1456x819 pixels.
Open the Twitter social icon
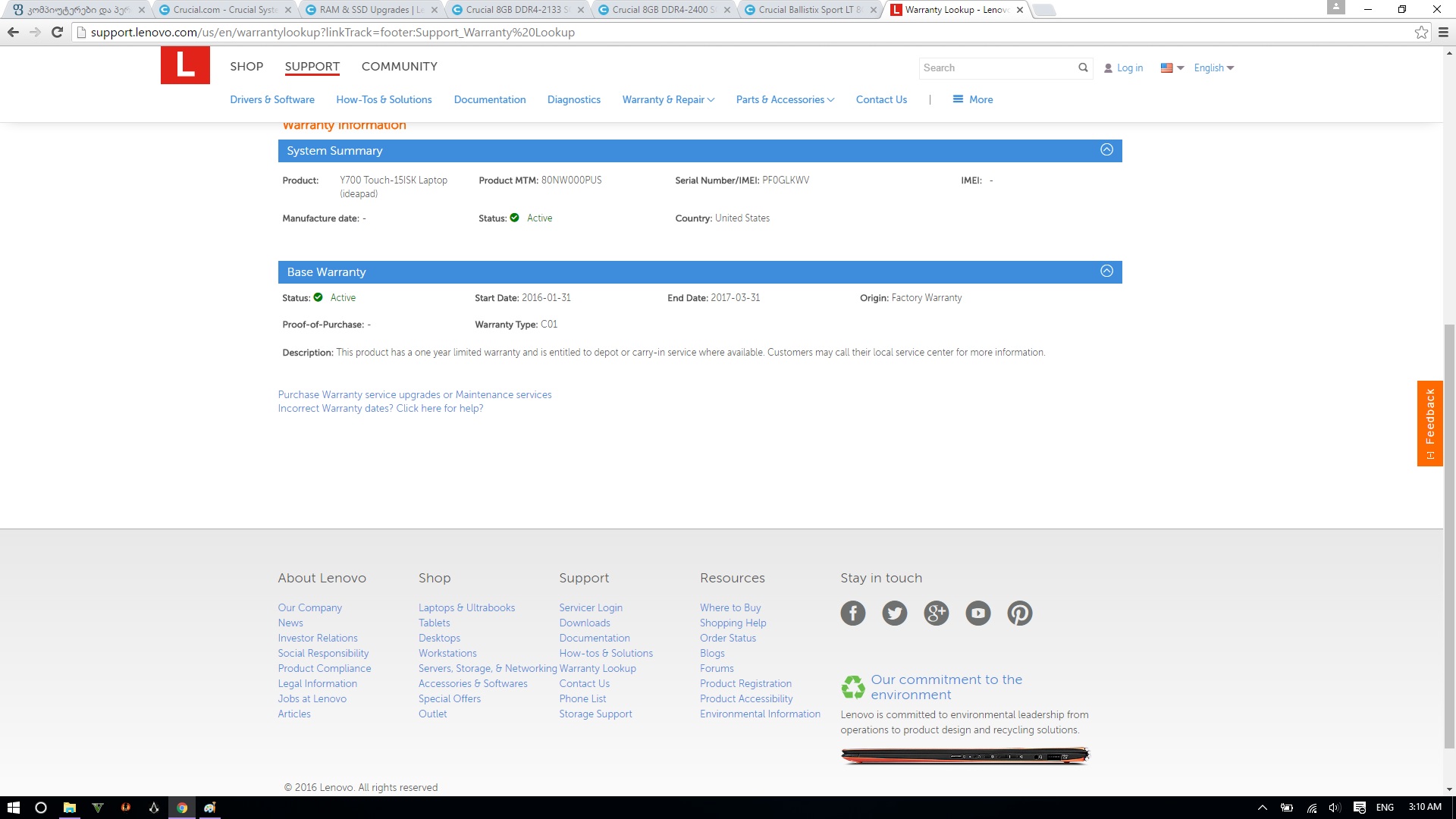click(894, 613)
